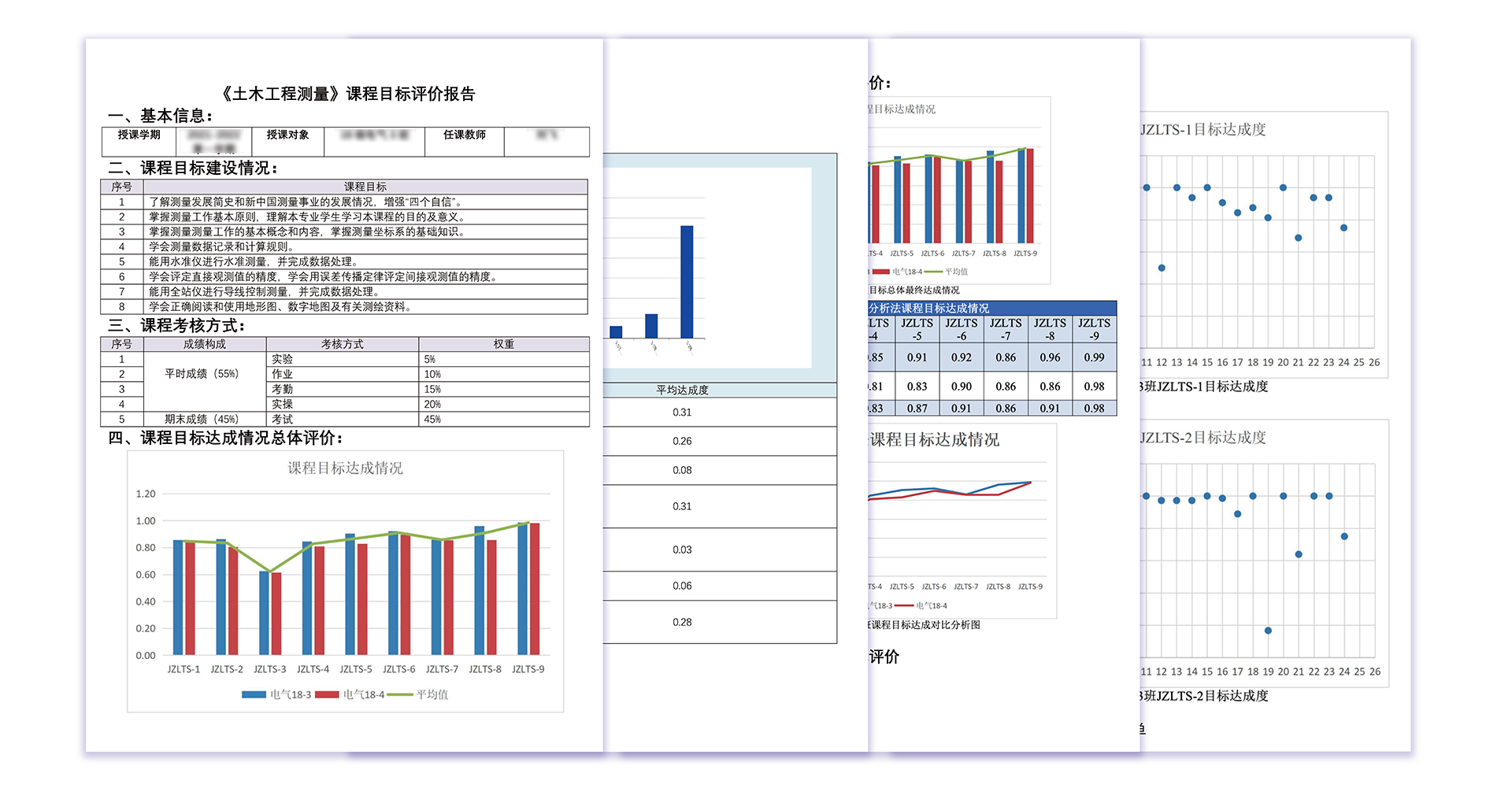Viewport: 1512px width, 803px height.
Task: Select the 0.03 value under 平均达成度
Action: tap(683, 550)
